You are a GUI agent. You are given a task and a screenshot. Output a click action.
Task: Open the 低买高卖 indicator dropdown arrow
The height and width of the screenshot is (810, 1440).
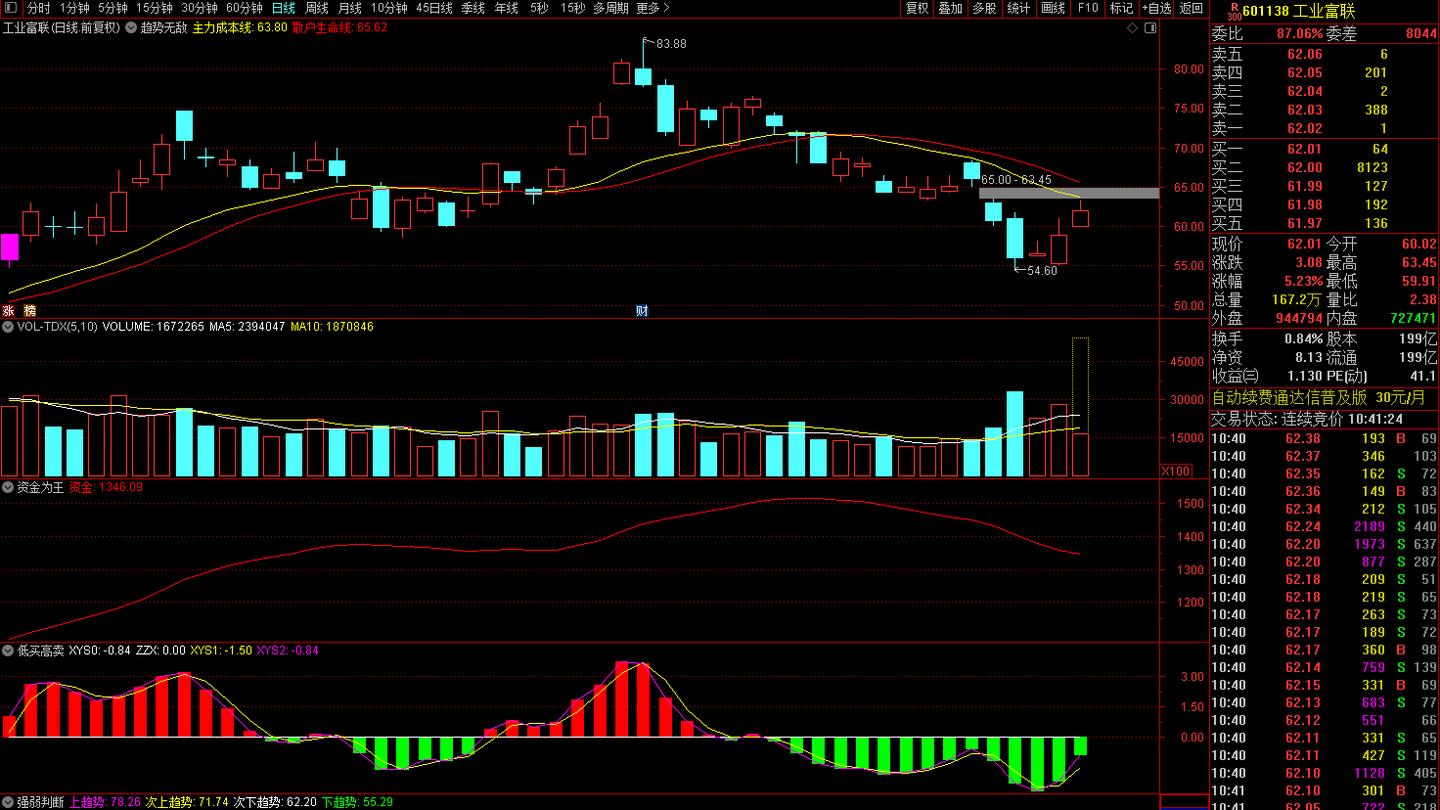pyautogui.click(x=9, y=650)
